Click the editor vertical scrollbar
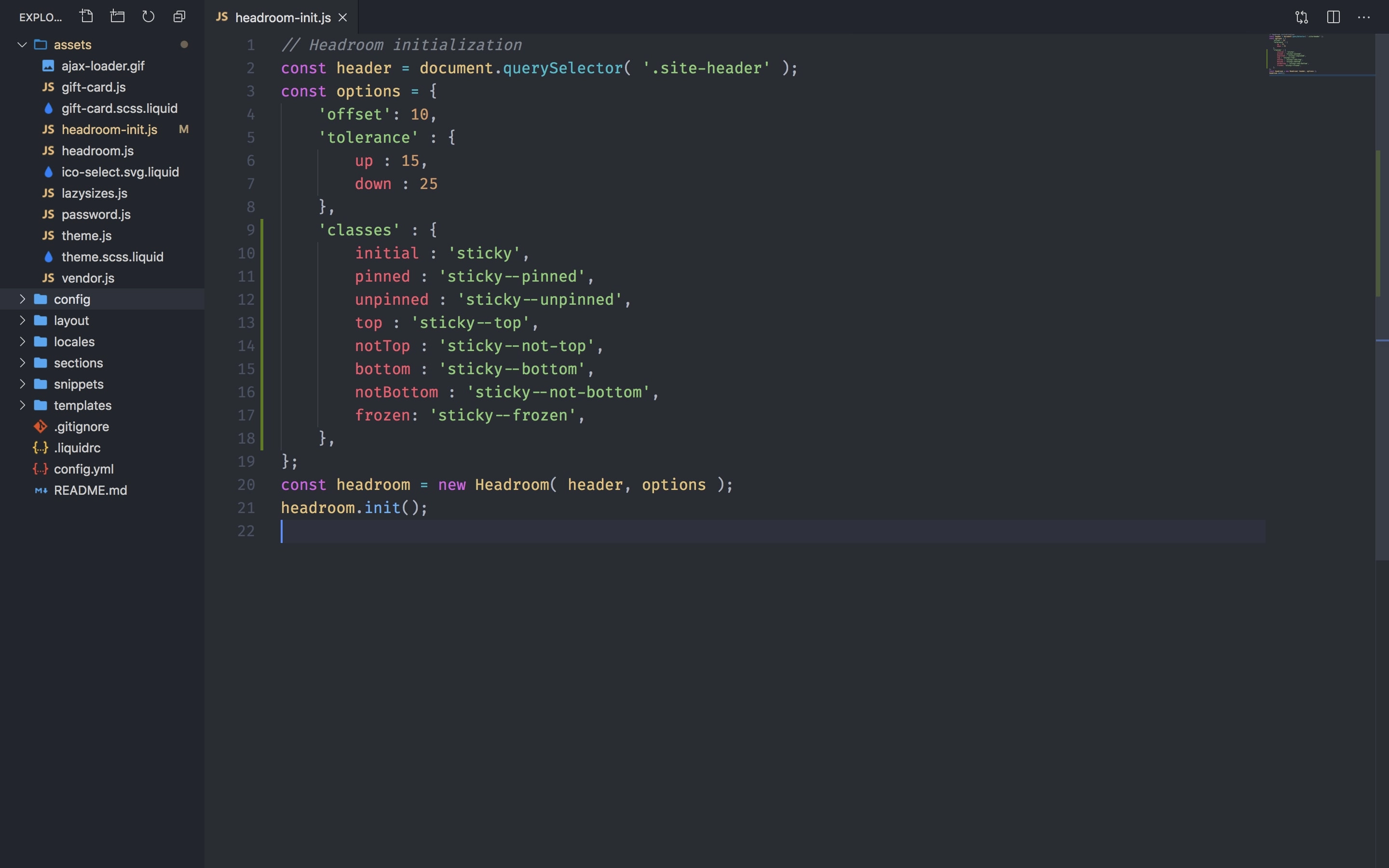Screen dimensions: 1389x868 1382,297
